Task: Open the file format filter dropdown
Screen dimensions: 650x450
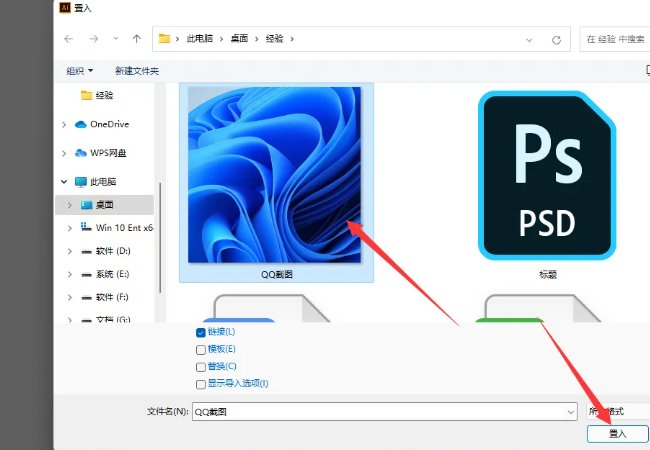Action: 618,411
